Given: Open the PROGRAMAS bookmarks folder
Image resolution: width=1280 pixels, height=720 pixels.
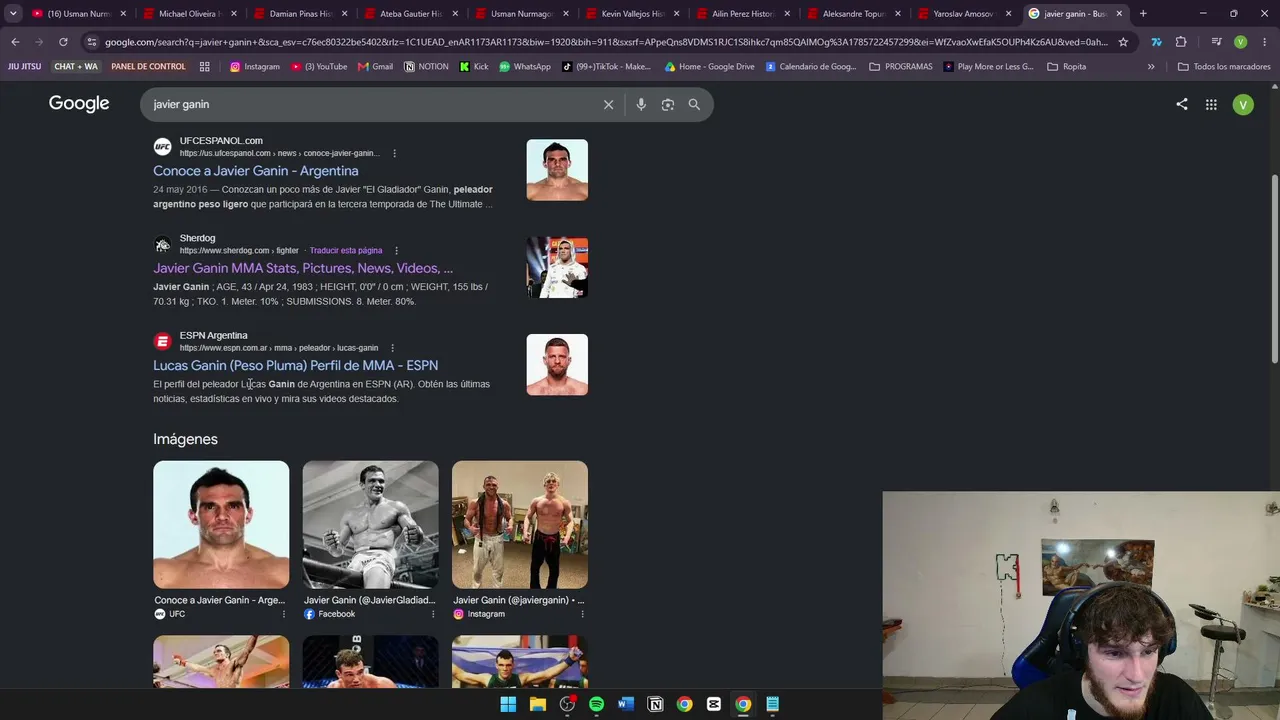Looking at the screenshot, I should pos(900,66).
